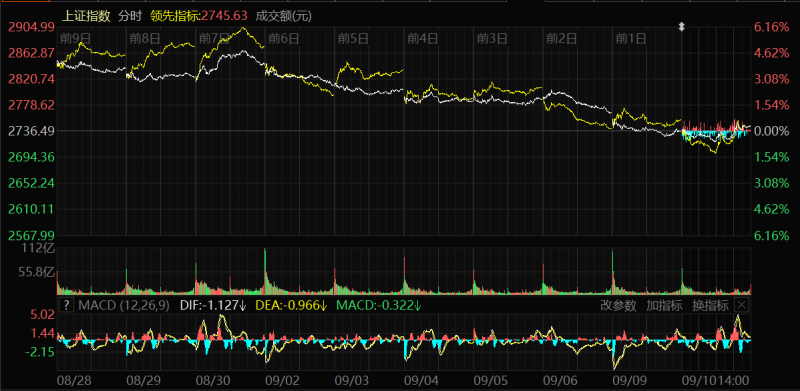
Task: Click the 上证指数 index title
Action: point(86,16)
